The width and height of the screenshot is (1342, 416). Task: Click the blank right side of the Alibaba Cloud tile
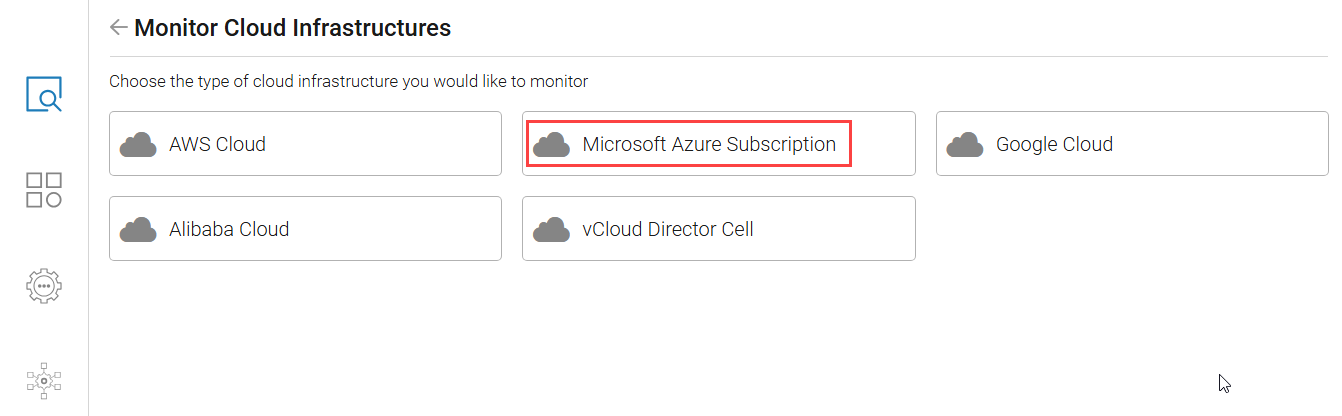(410, 229)
